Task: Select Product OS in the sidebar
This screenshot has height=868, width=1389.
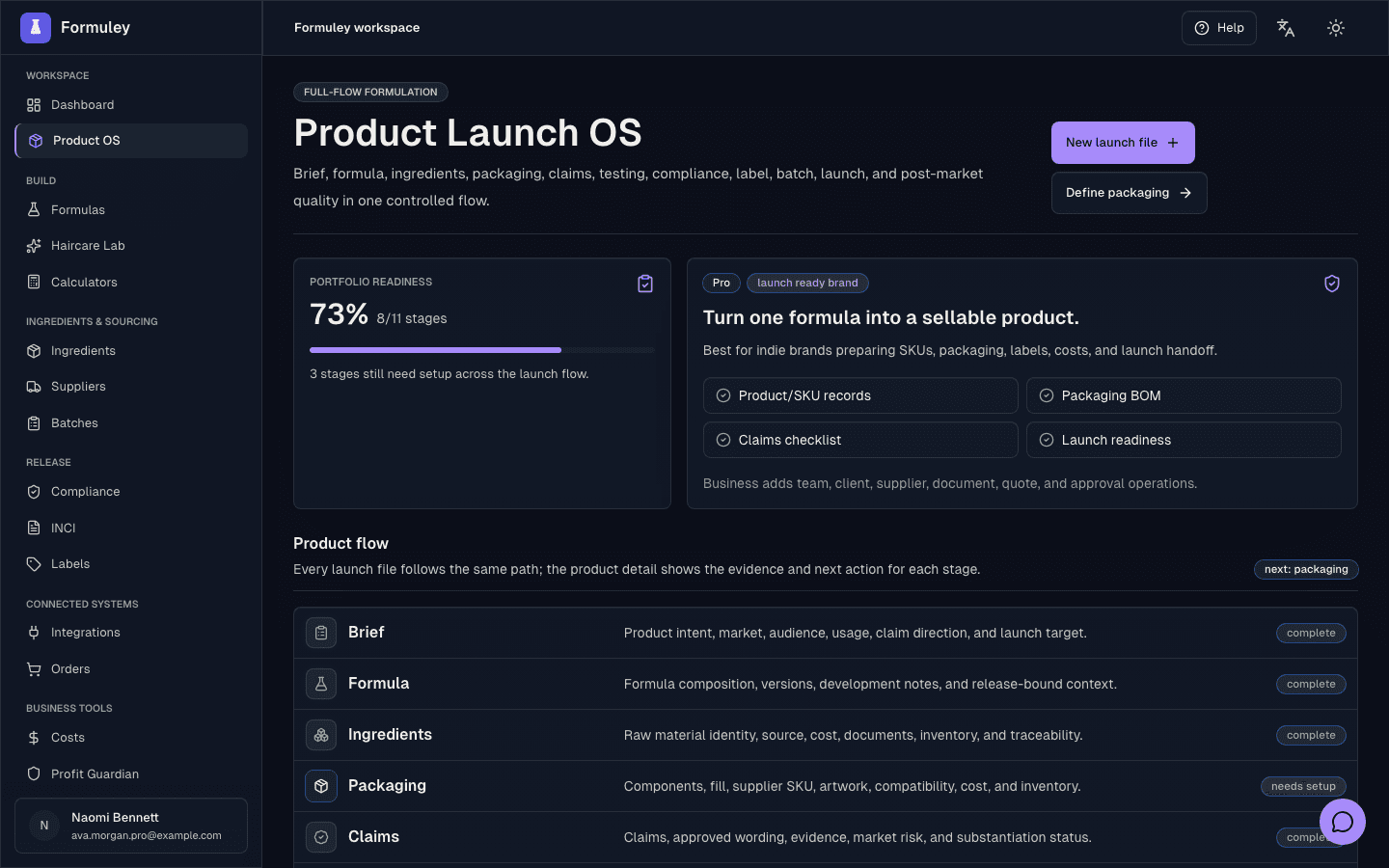Action: (131, 141)
